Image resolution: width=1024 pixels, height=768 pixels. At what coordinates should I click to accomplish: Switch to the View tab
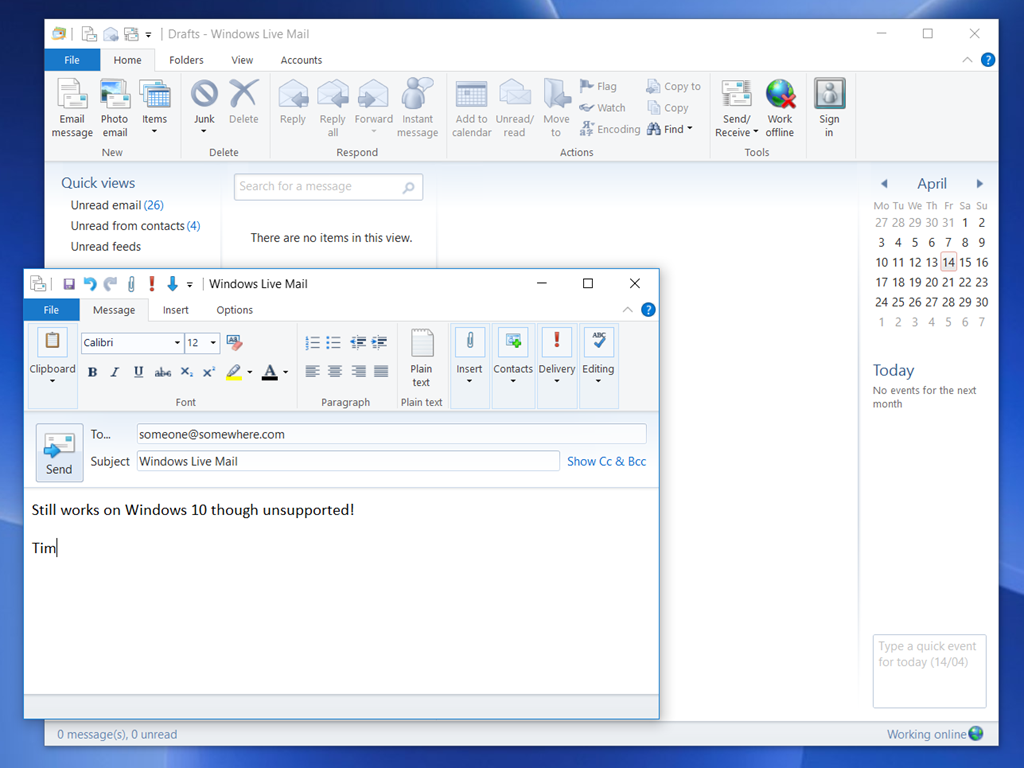click(242, 60)
